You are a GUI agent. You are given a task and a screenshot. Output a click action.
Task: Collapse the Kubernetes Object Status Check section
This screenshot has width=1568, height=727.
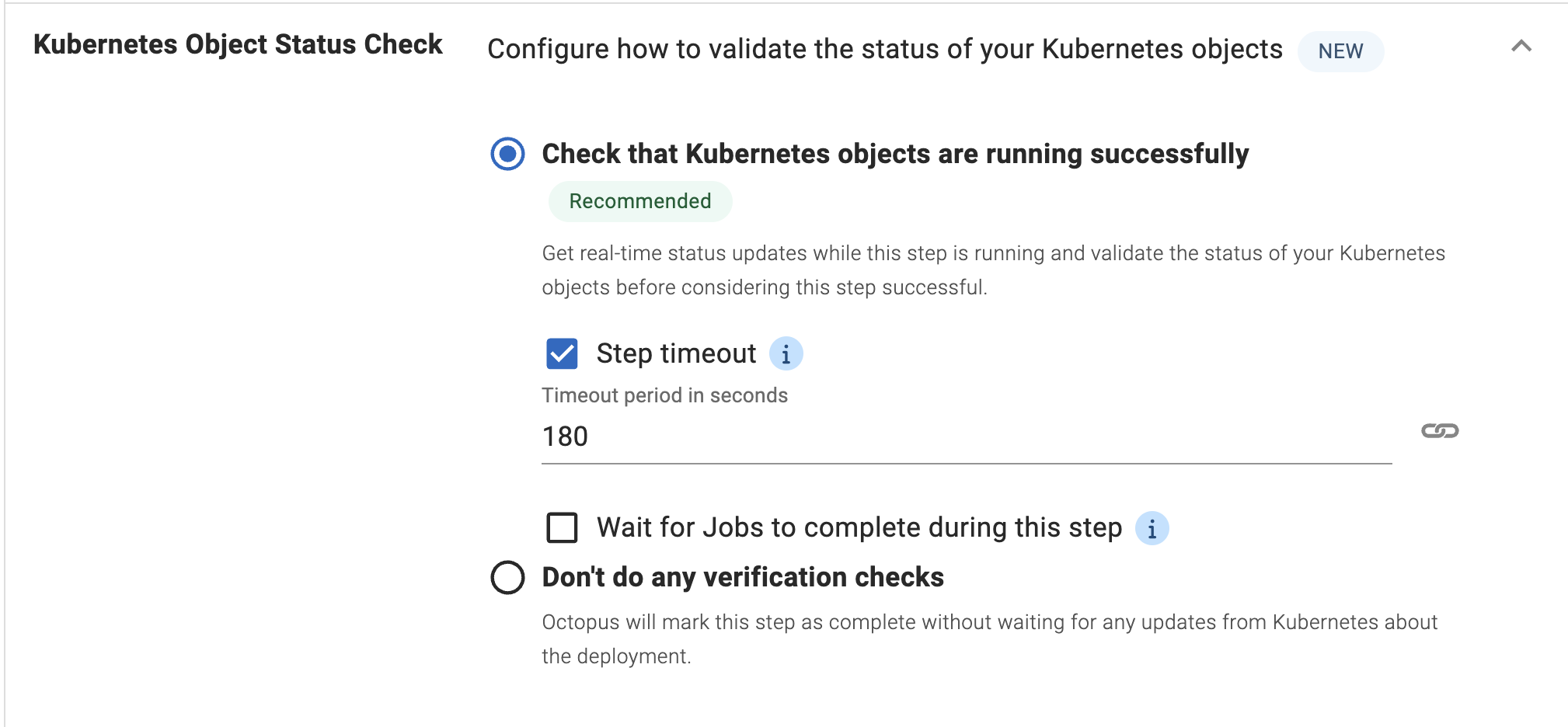(1520, 47)
